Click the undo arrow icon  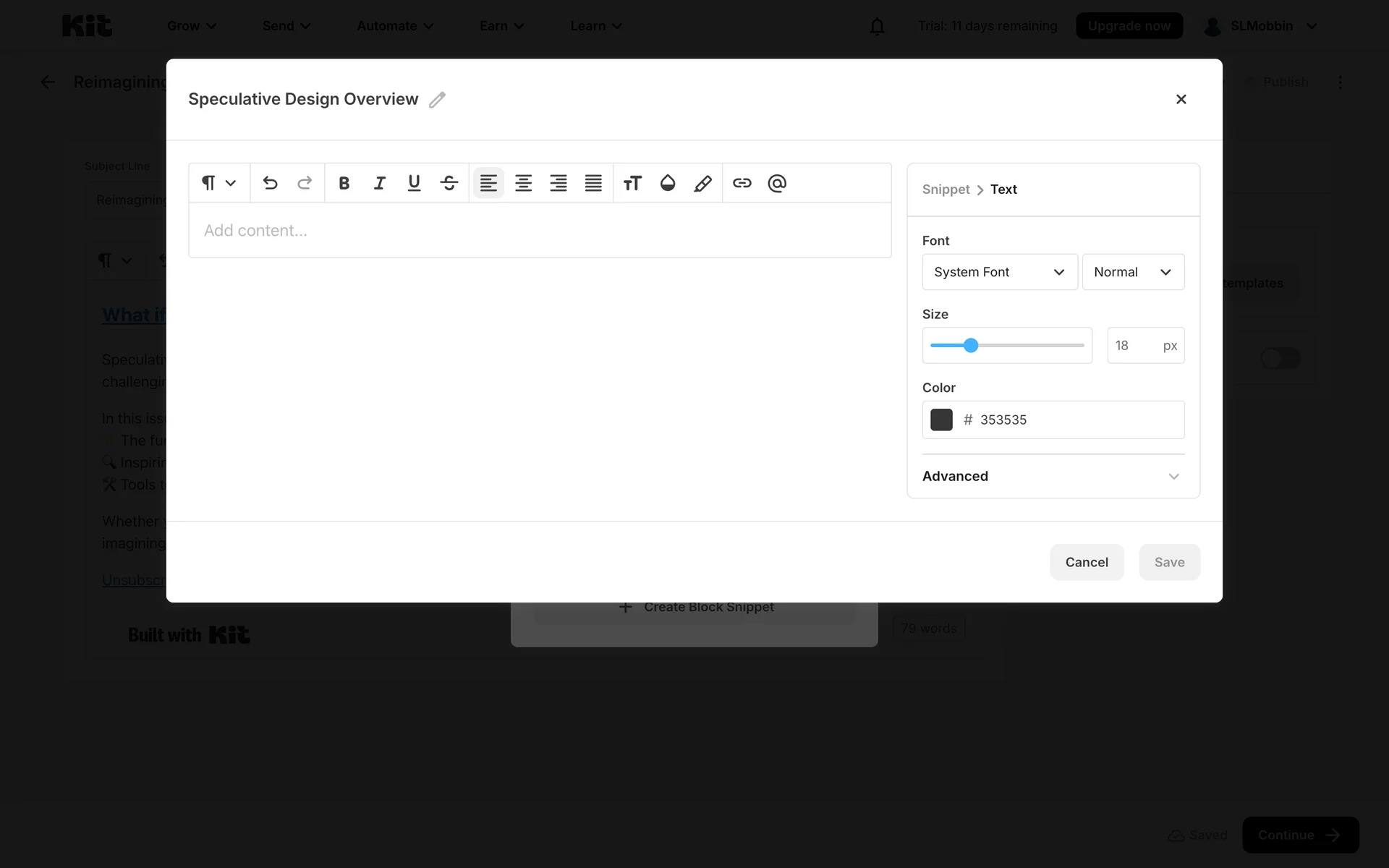point(270,183)
